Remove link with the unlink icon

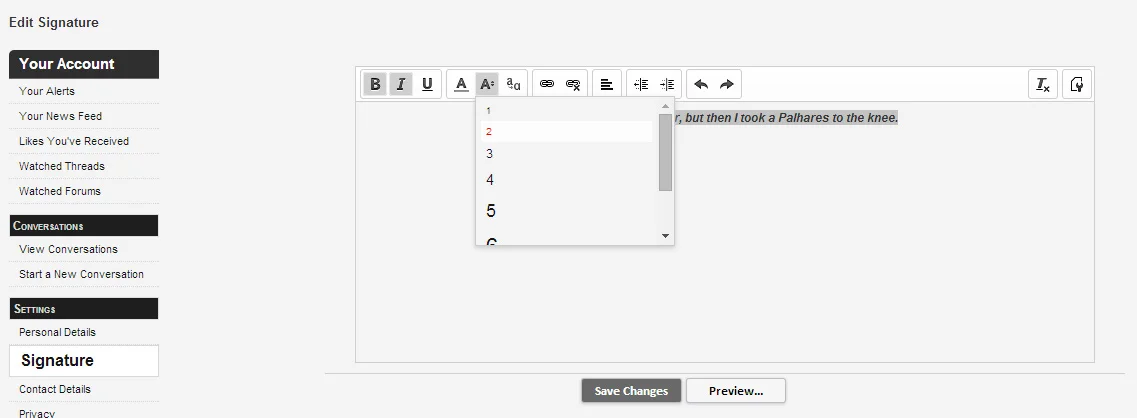click(573, 84)
